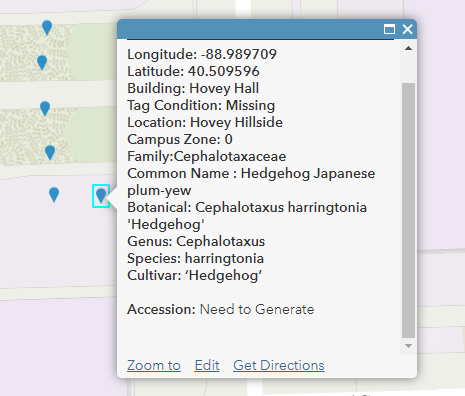465x396 pixels.
Task: Click the Location: Hovey Hillside text
Action: click(205, 122)
